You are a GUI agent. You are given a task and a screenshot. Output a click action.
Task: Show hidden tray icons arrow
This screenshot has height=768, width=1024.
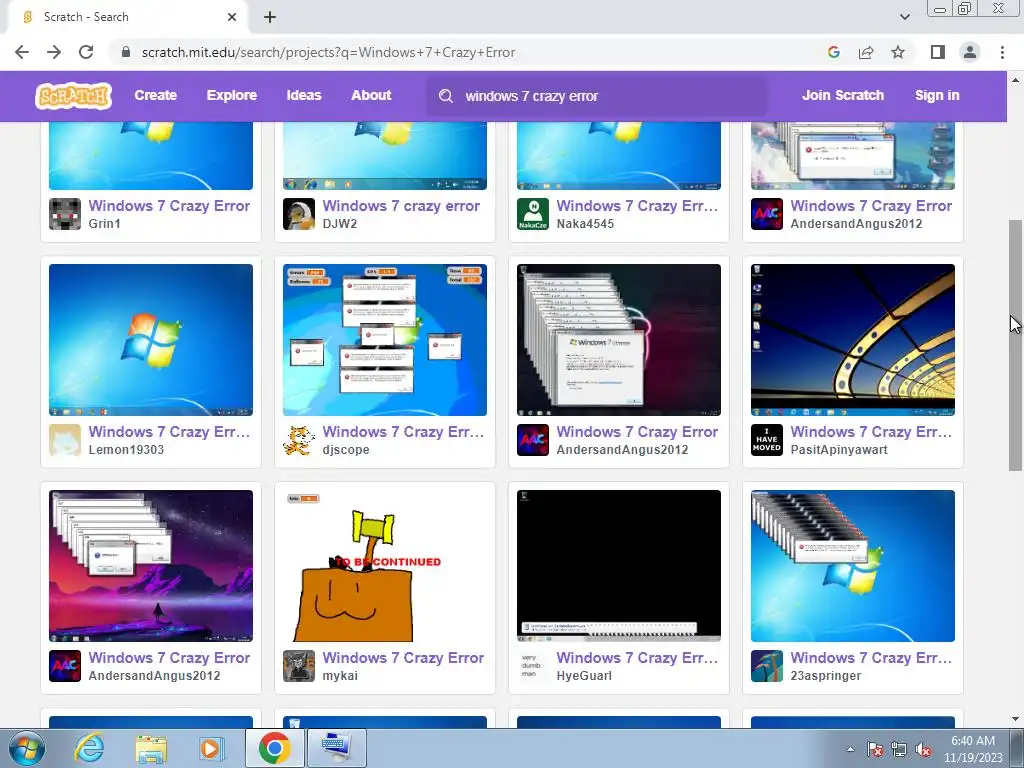[850, 749]
